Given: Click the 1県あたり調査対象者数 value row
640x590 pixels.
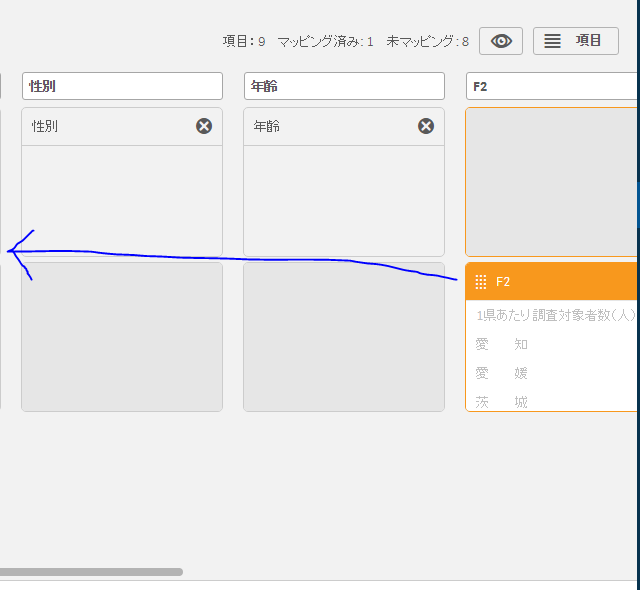Looking at the screenshot, I should pyautogui.click(x=556, y=315).
